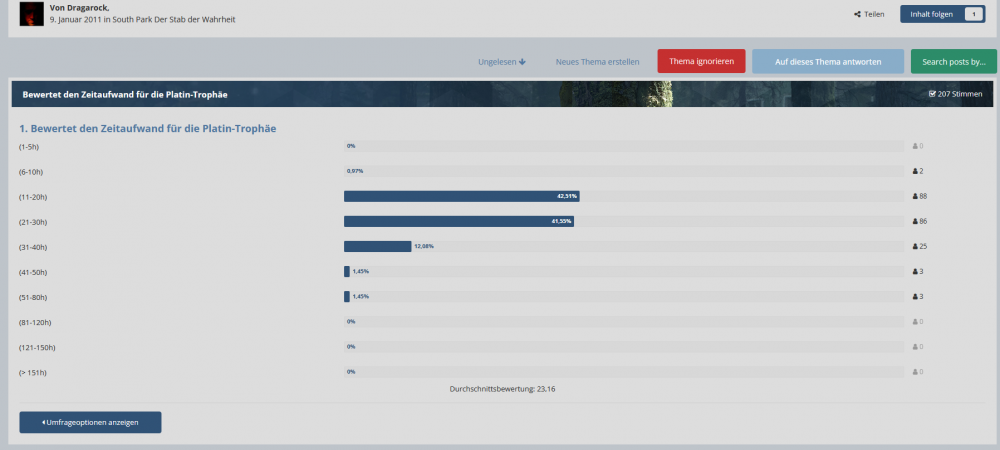The height and width of the screenshot is (450, 1000).
Task: Open the Dragarock author profile link
Action: [84, 7]
